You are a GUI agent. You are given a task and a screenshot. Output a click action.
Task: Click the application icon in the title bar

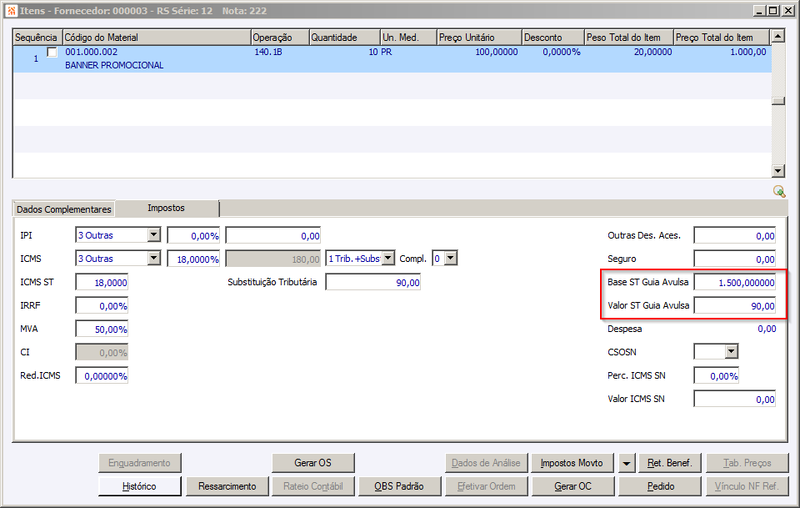pyautogui.click(x=11, y=11)
